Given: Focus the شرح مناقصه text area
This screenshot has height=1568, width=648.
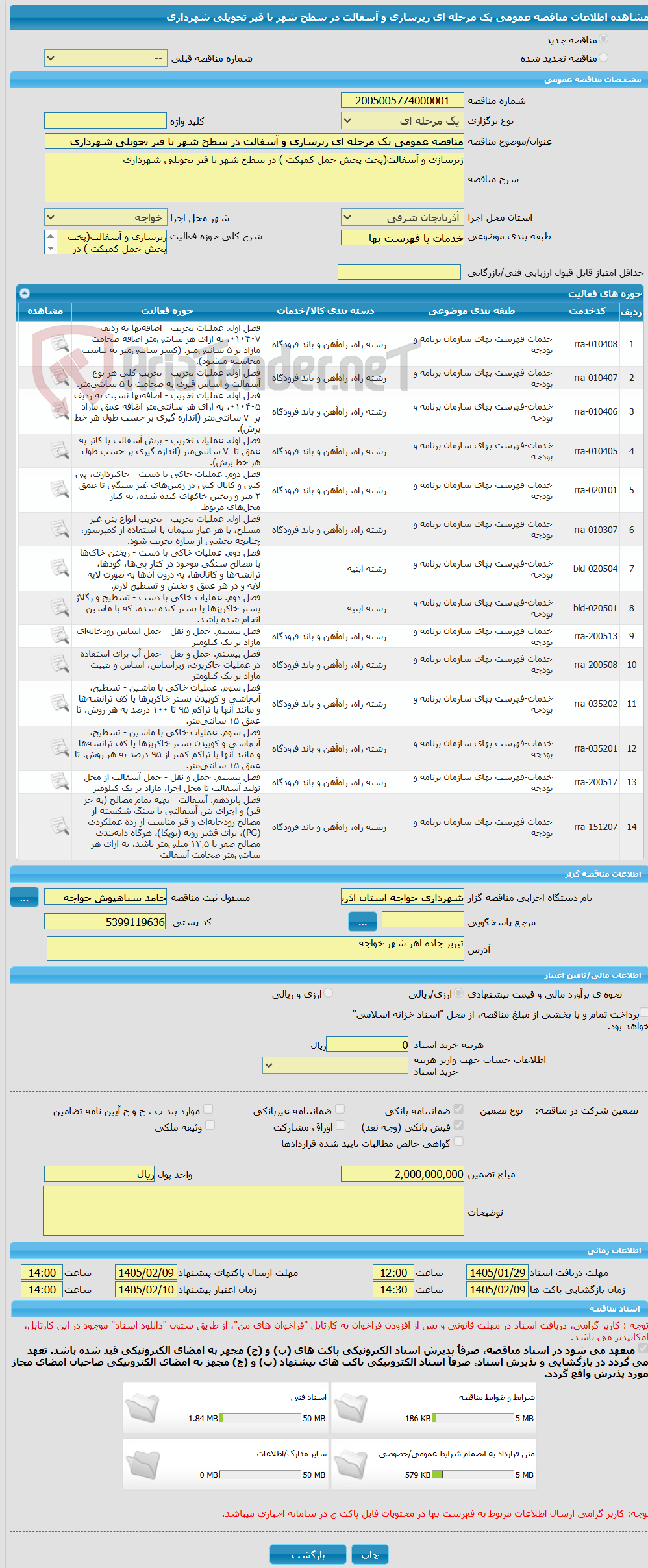Looking at the screenshot, I should click(254, 177).
